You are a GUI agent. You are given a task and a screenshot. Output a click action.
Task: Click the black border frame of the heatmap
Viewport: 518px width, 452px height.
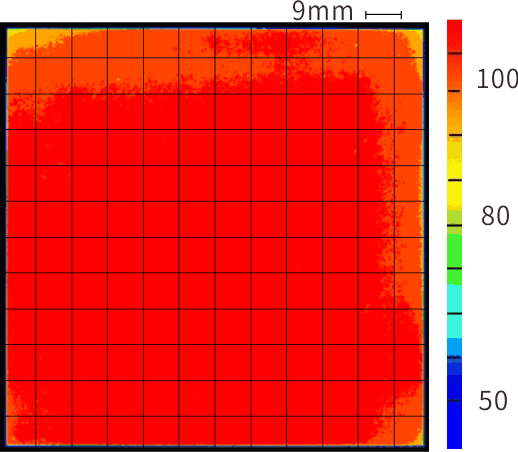(214, 25)
